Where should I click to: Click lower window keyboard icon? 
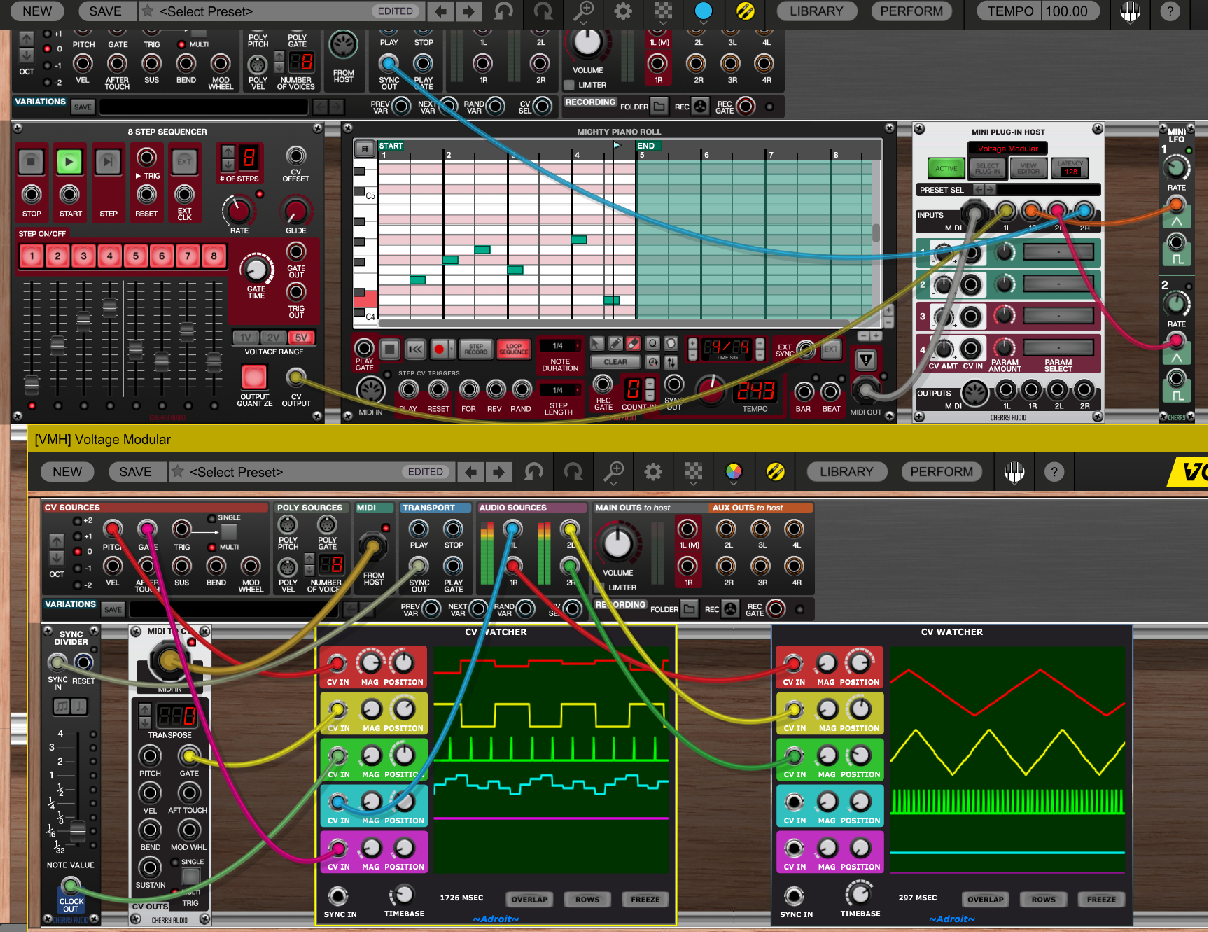[x=1015, y=472]
